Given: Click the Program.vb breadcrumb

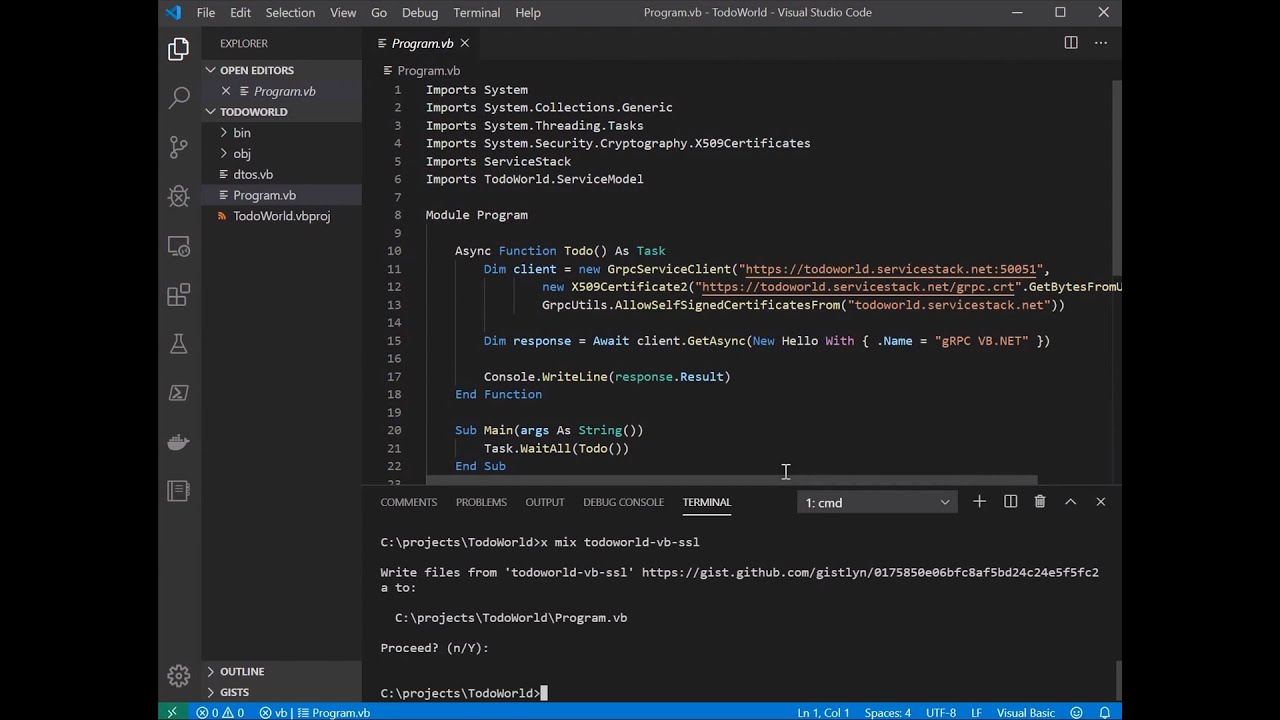Looking at the screenshot, I should point(428,70).
